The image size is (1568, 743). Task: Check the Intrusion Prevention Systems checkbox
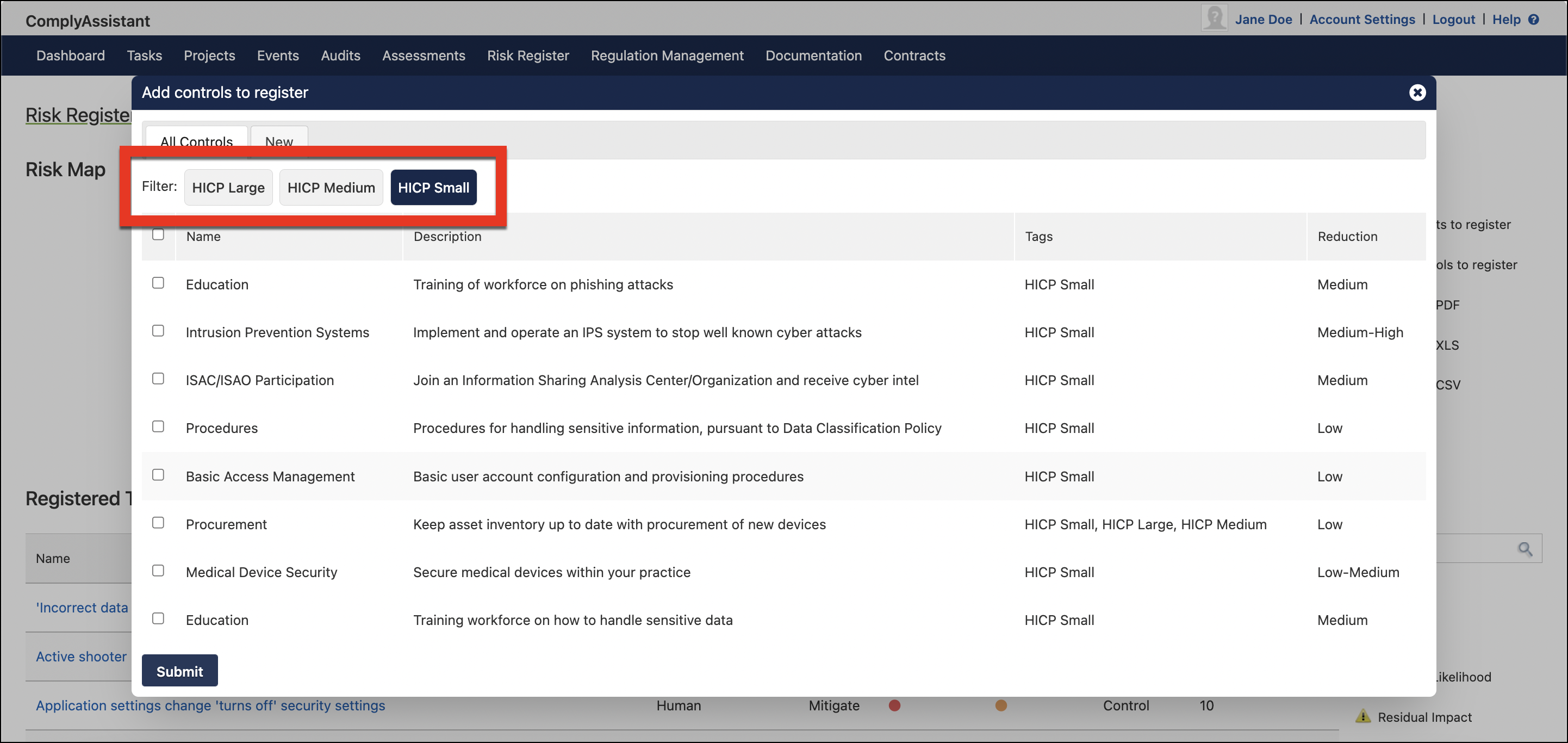[x=158, y=331]
